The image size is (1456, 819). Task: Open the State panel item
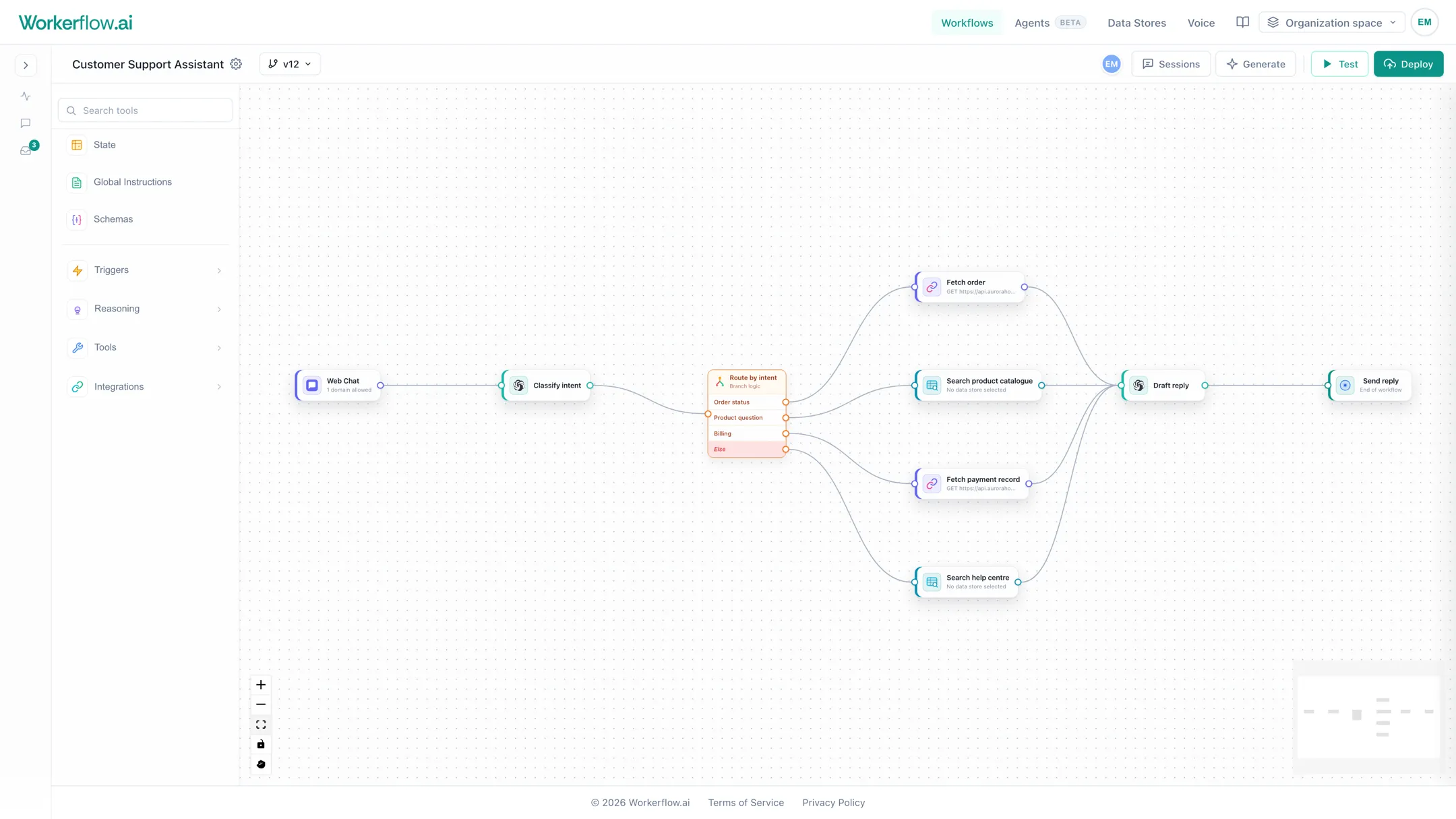(x=146, y=145)
